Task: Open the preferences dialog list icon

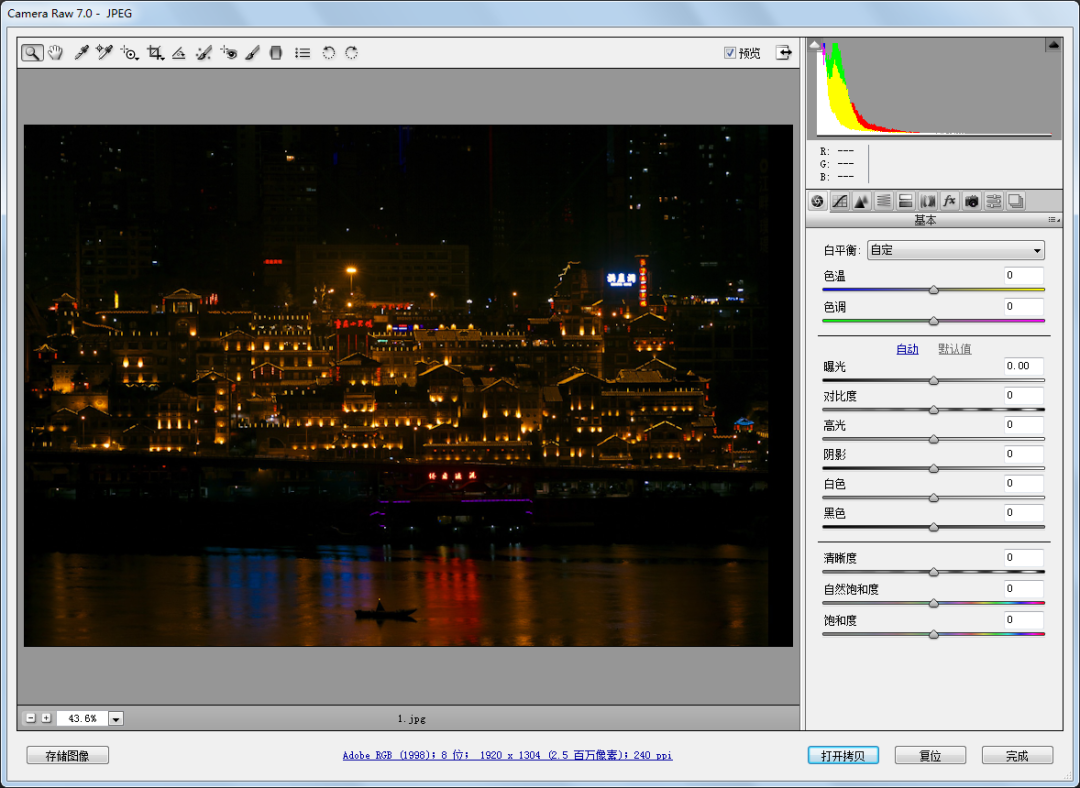Action: click(x=302, y=52)
